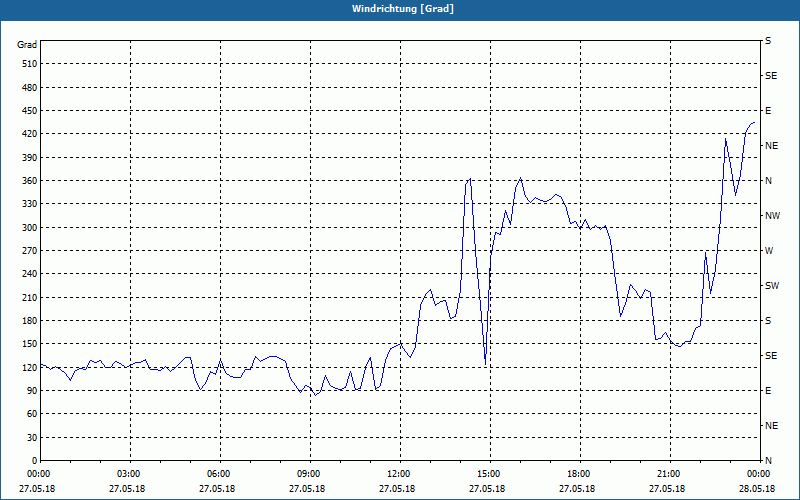Select the 0 value at y-axis bottom
This screenshot has height=500, width=800.
(x=33, y=461)
